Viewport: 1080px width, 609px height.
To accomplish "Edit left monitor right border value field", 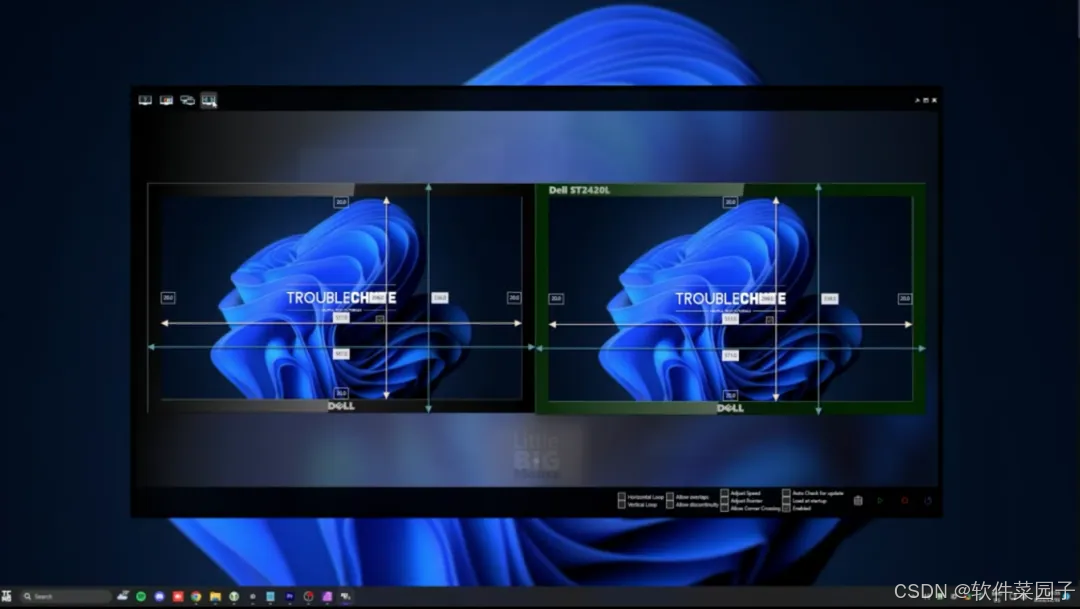I will tap(514, 298).
